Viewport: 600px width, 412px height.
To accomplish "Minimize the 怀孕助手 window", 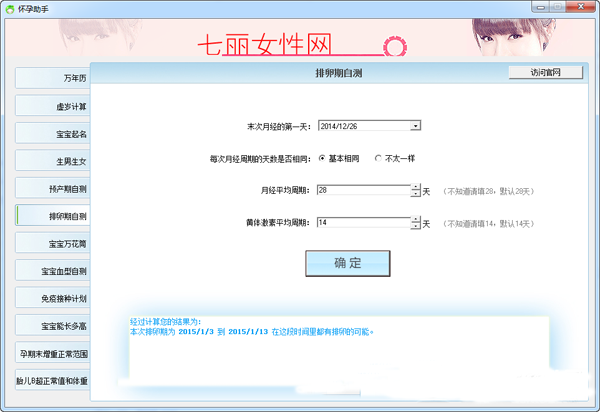I will click(x=541, y=7).
